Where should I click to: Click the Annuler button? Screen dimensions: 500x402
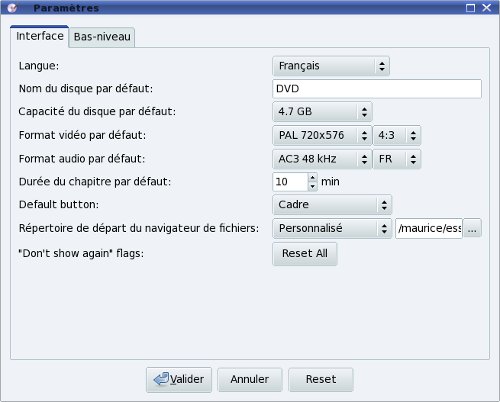tap(250, 379)
